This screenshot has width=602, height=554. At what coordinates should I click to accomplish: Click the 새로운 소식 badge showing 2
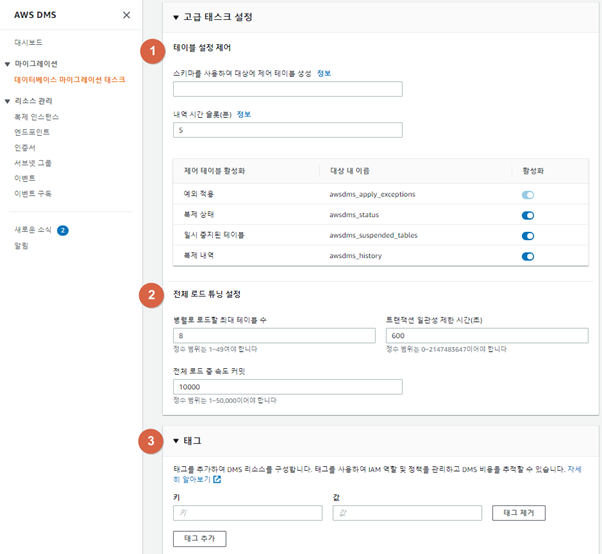point(63,230)
